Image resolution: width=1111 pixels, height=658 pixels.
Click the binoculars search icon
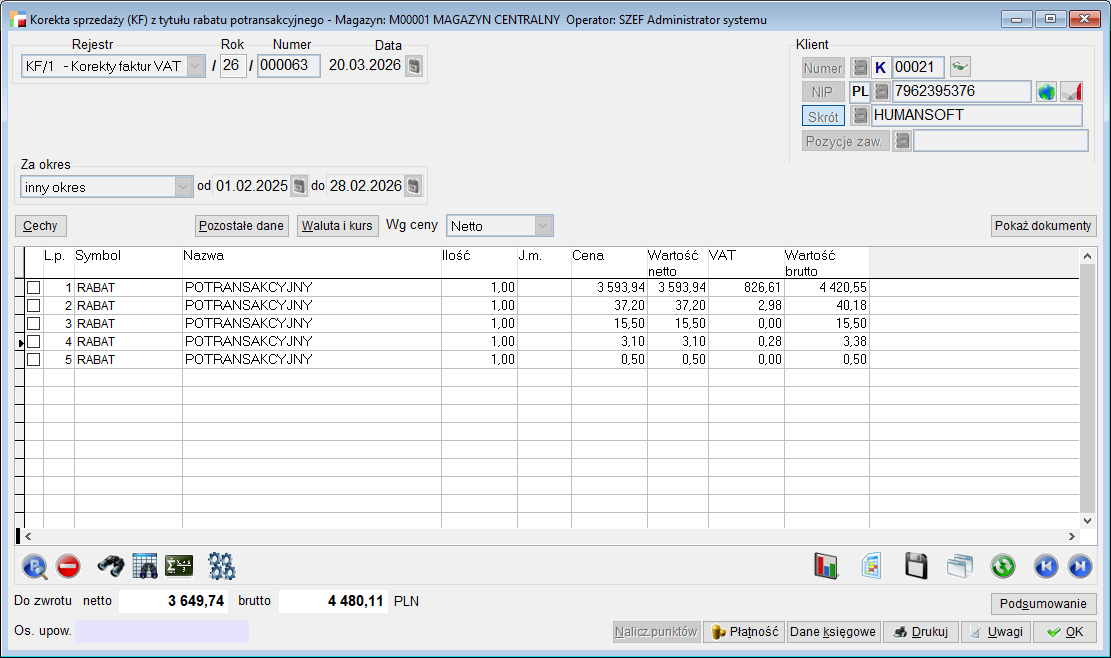(x=111, y=567)
